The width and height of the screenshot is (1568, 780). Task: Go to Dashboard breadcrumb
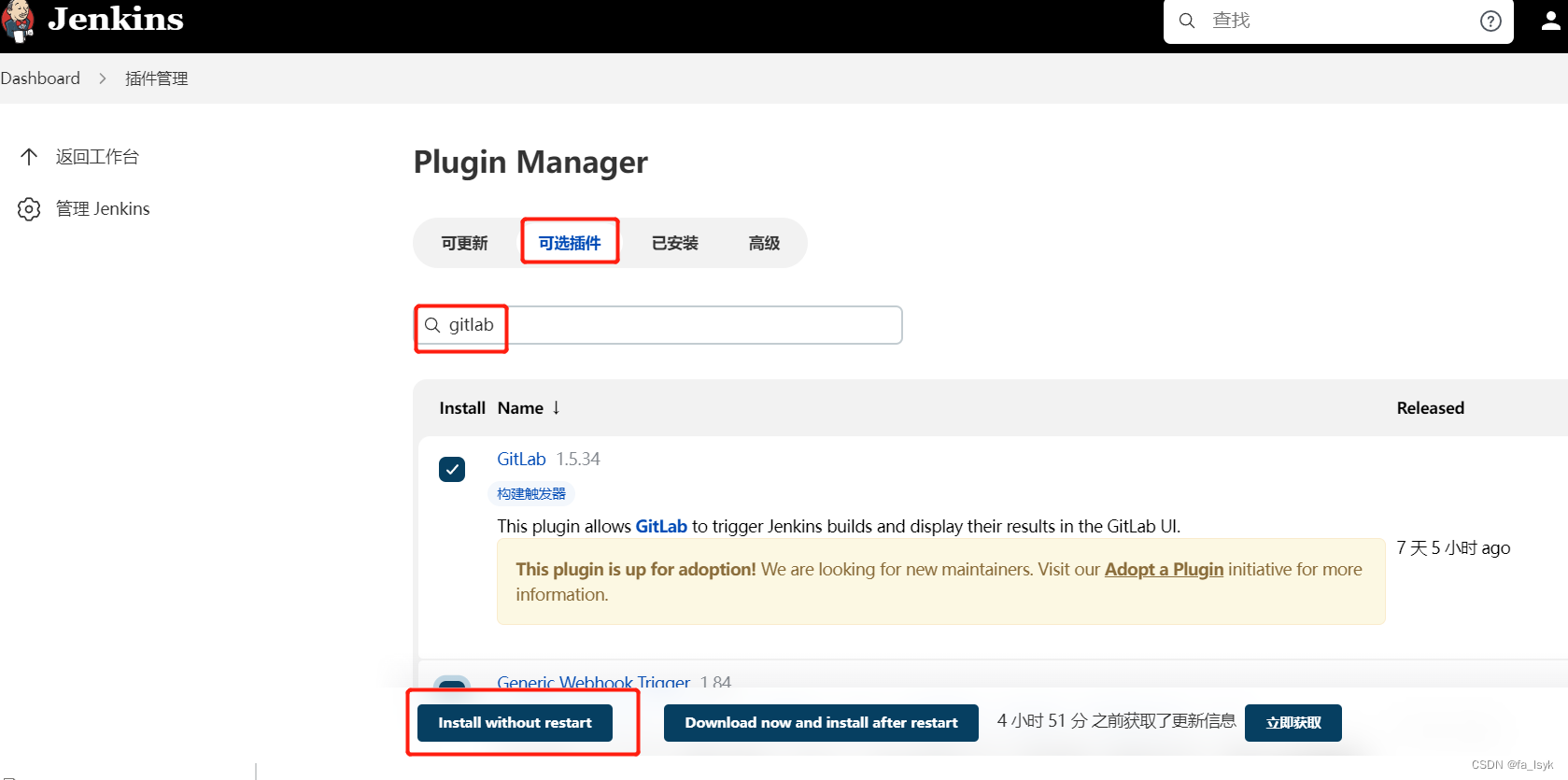pyautogui.click(x=40, y=78)
